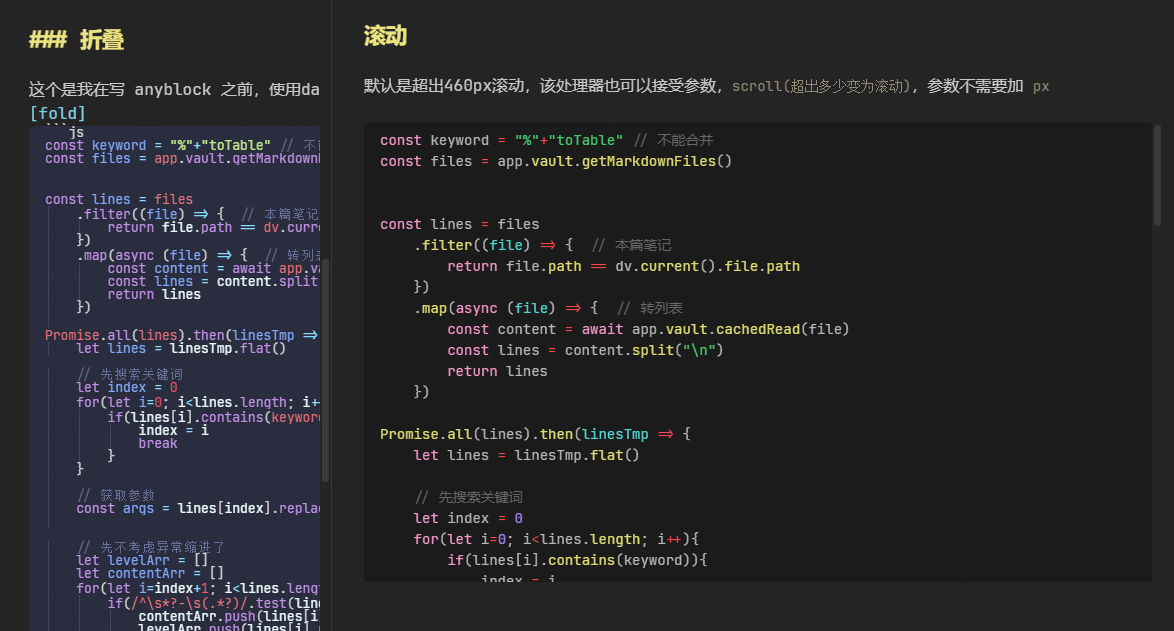Click the "// 本篇笔记" comment in right pane
Screen dimensions: 1174x631
coord(631,245)
